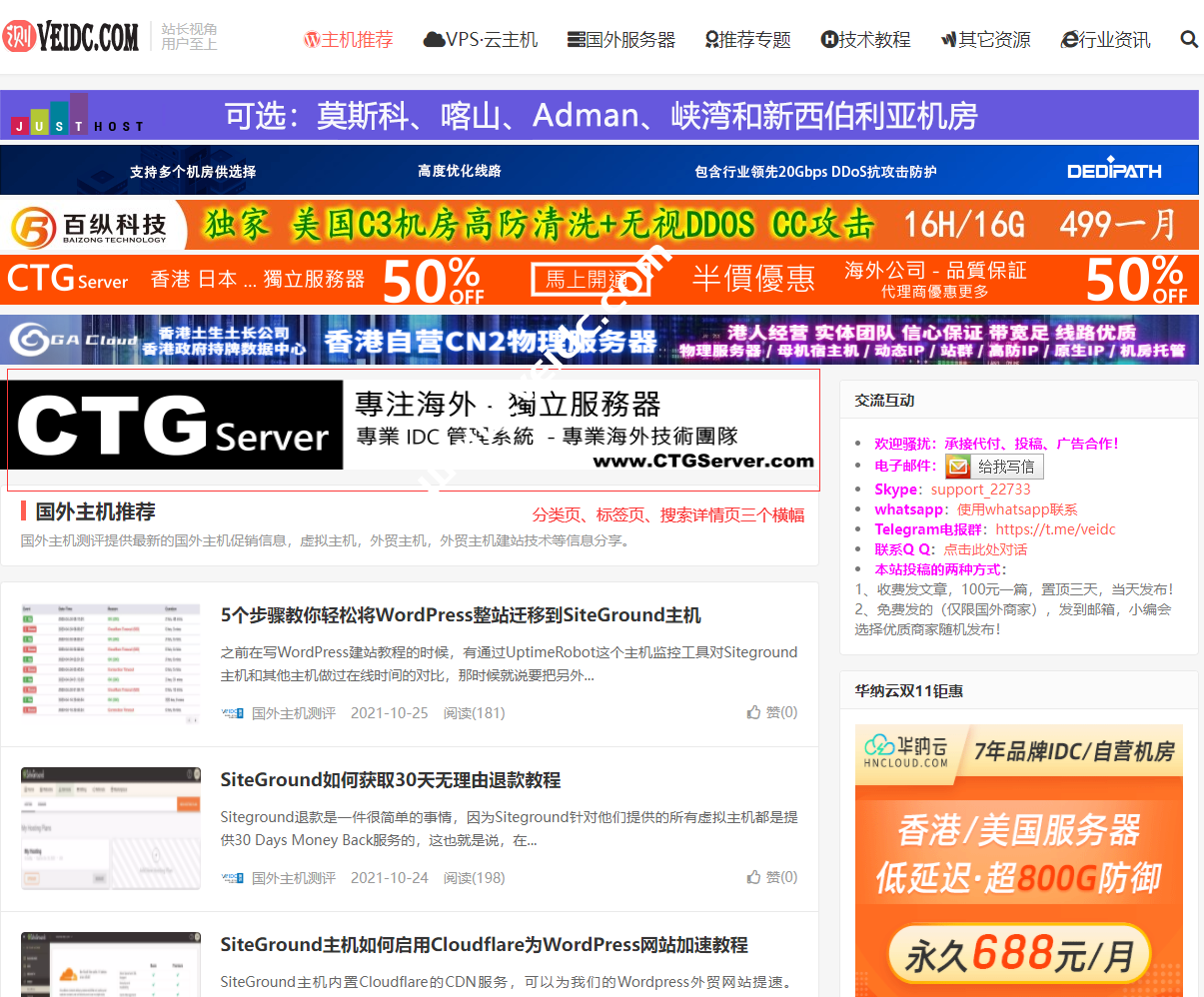Viewport: 1204px width, 997px height.
Task: Select 技术教程 in the top navigation
Action: click(865, 40)
